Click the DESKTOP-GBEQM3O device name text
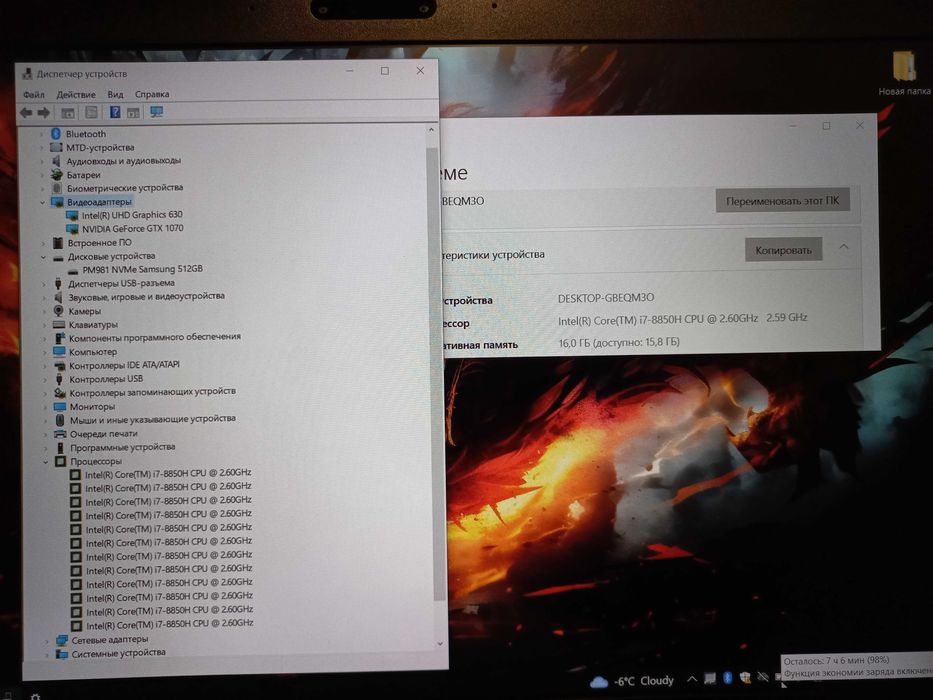 tap(606, 298)
